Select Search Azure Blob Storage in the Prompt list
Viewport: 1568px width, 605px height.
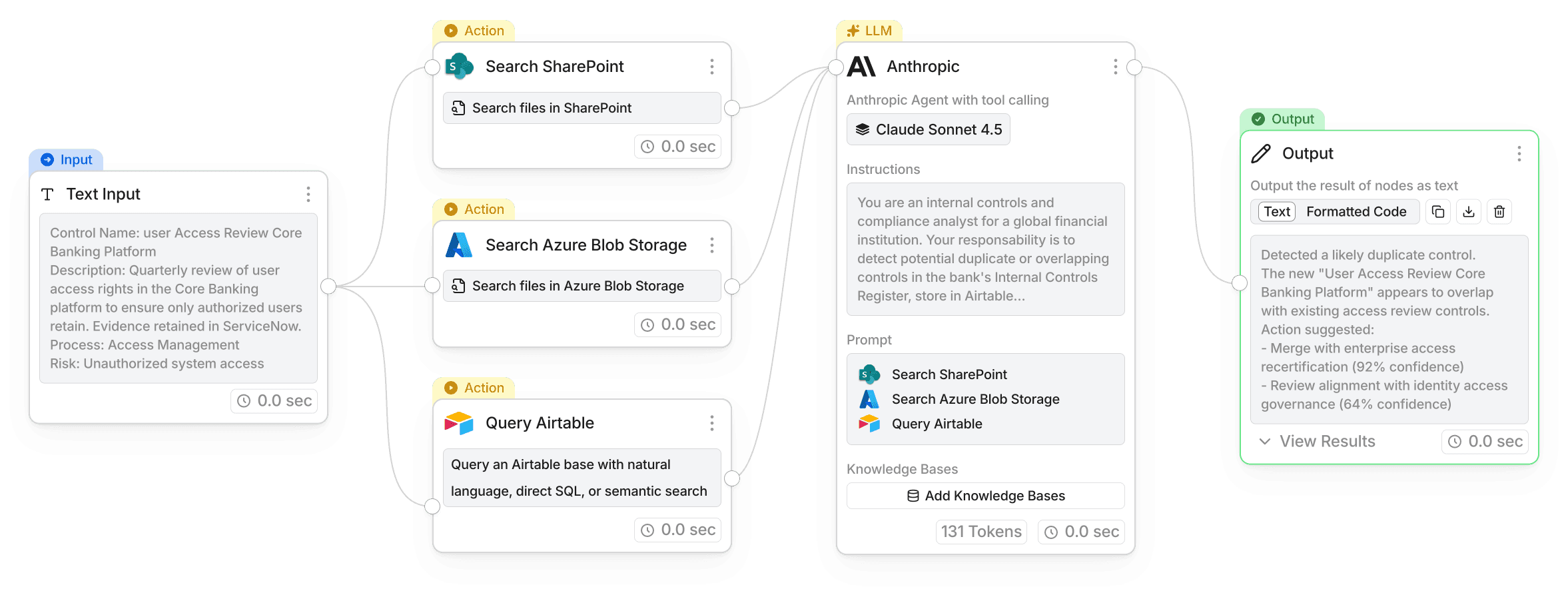coord(975,399)
